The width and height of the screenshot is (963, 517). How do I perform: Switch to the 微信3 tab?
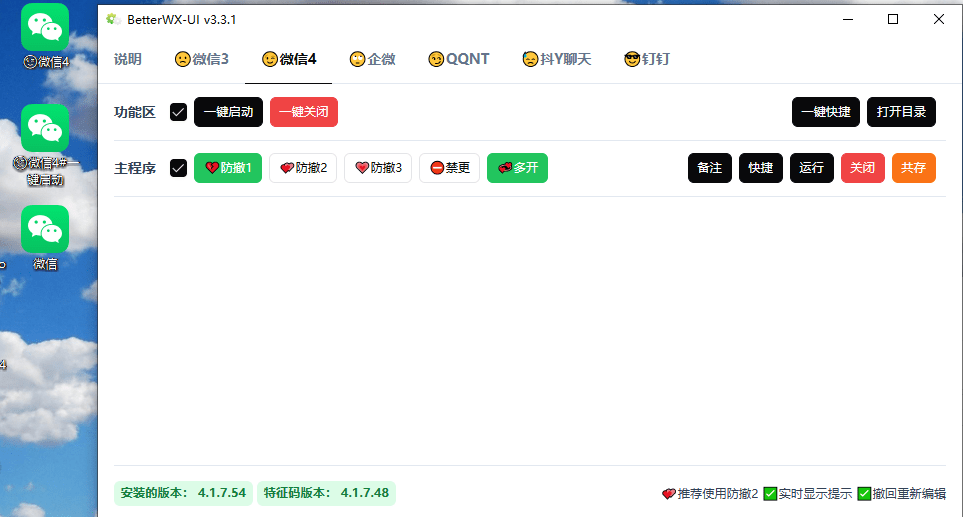[201, 59]
